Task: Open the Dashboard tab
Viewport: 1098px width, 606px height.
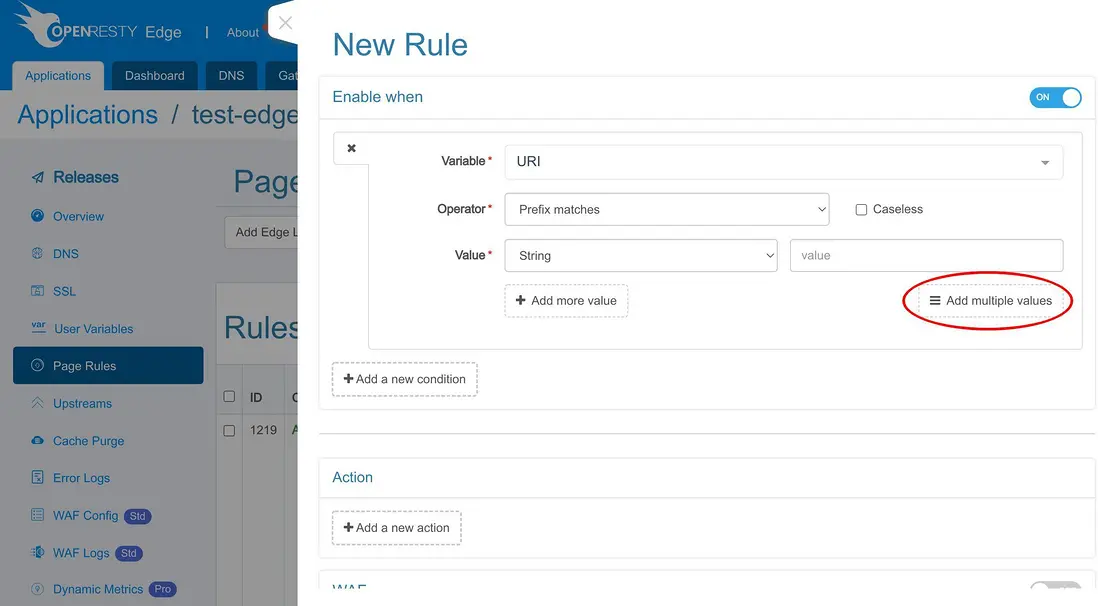Action: coord(155,76)
